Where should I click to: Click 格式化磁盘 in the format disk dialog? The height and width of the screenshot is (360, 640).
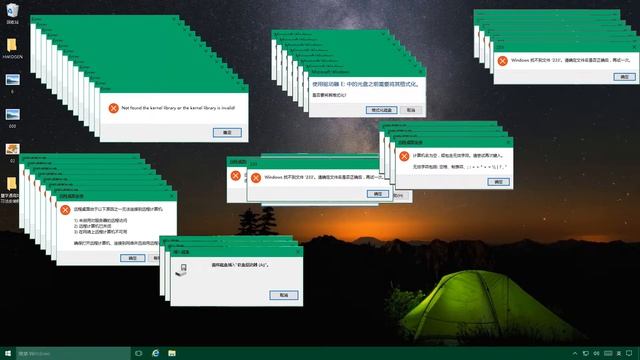tap(382, 110)
